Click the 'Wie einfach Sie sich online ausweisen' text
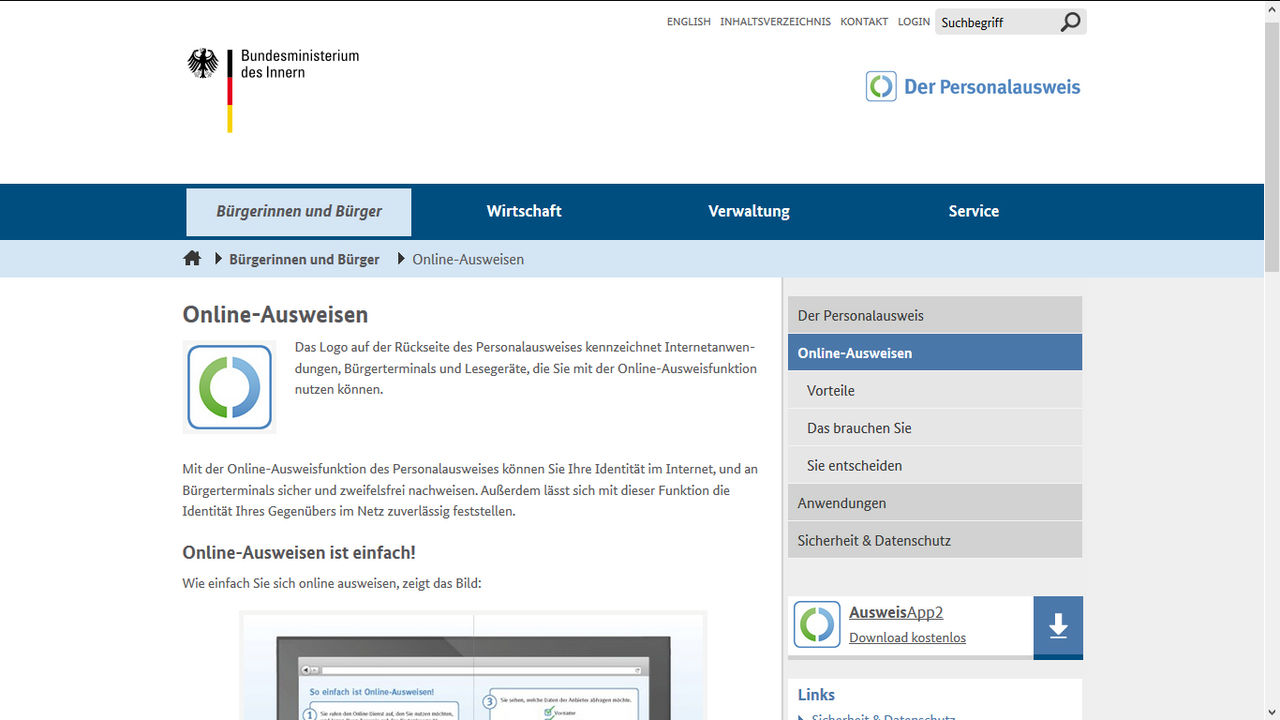Viewport: 1280px width, 720px height. tap(332, 583)
